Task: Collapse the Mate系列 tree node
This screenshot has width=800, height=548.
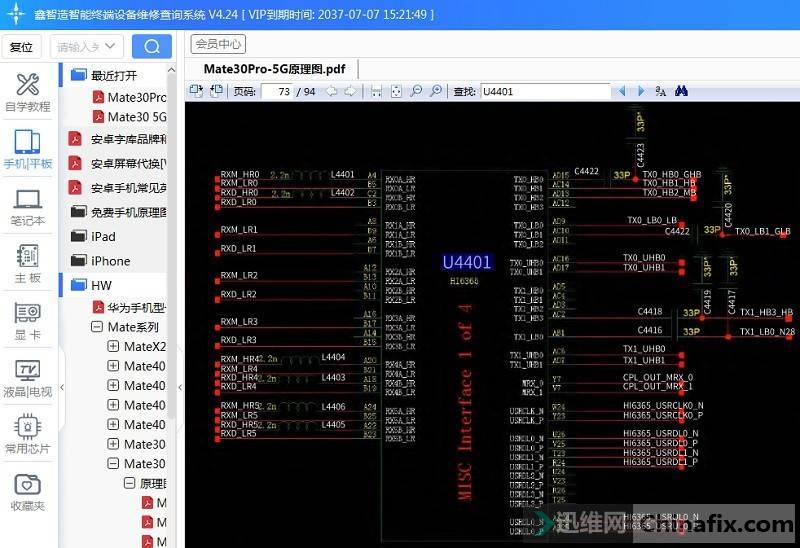Action: [97, 327]
